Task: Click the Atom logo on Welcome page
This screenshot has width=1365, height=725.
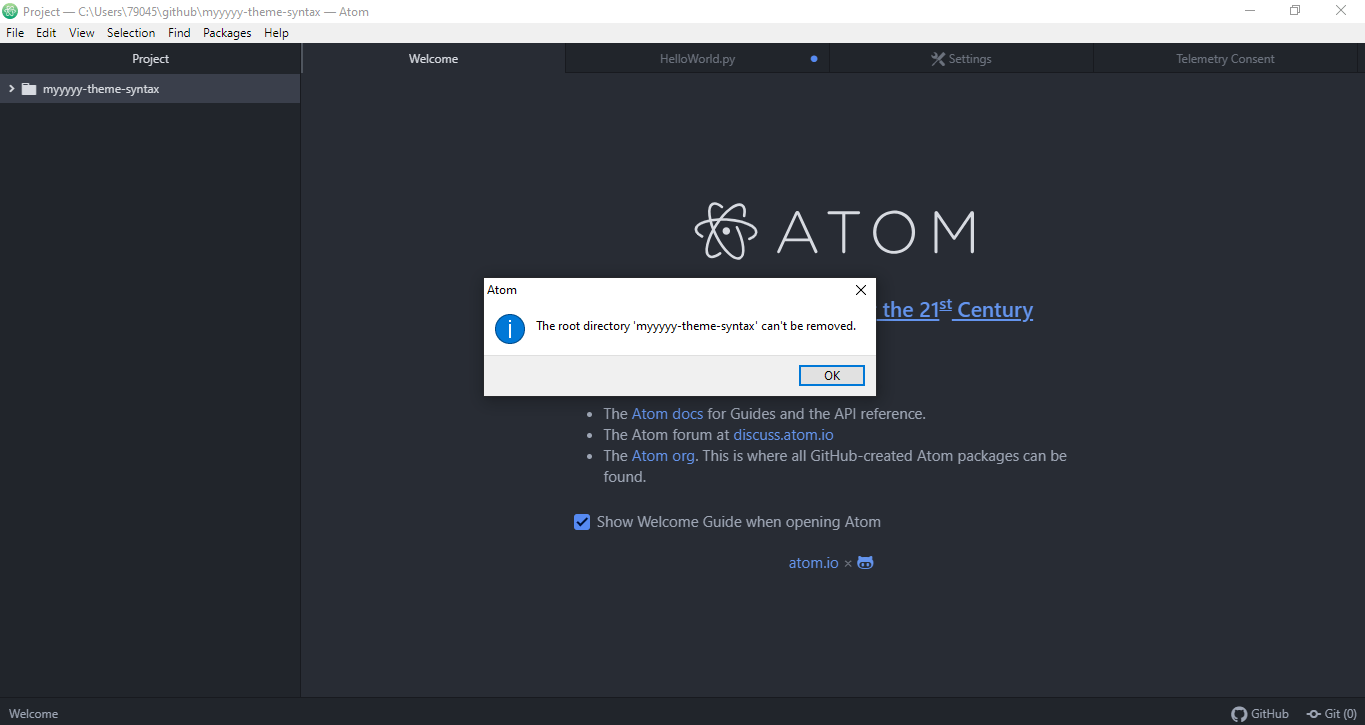Action: tap(835, 231)
